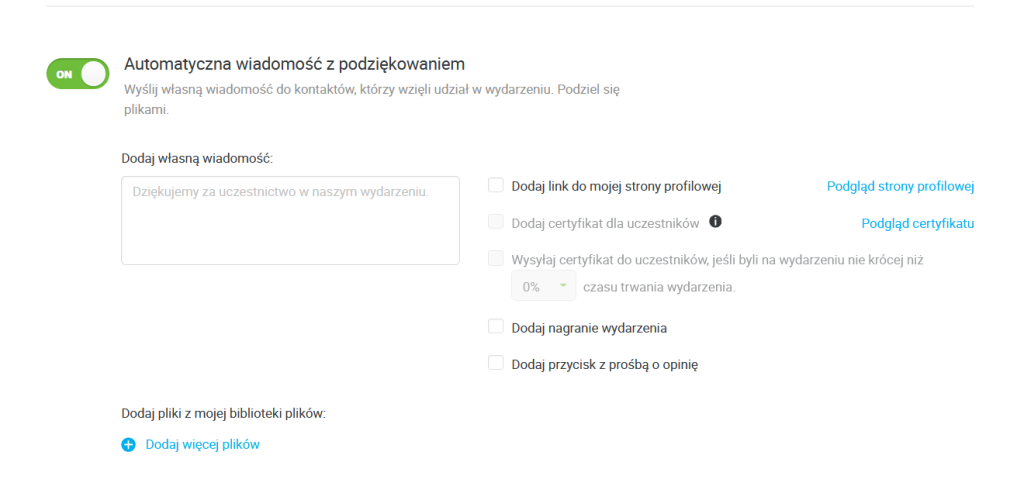The width and height of the screenshot is (1024, 493).
Task: Check the 'Dodaj certyfikat dla uczestników' checkbox
Action: coord(496,223)
